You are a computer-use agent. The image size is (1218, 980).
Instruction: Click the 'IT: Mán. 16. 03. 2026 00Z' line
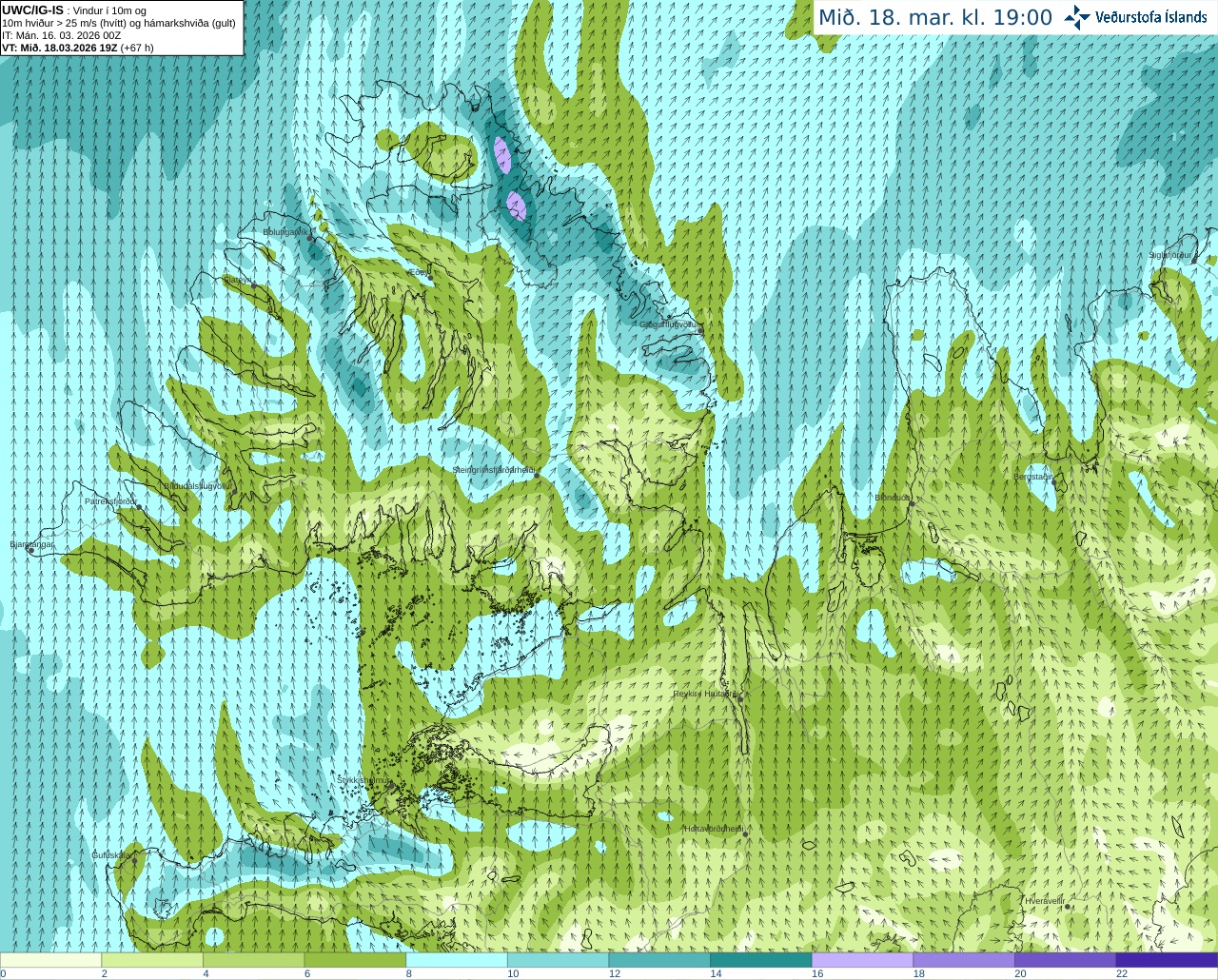61,35
